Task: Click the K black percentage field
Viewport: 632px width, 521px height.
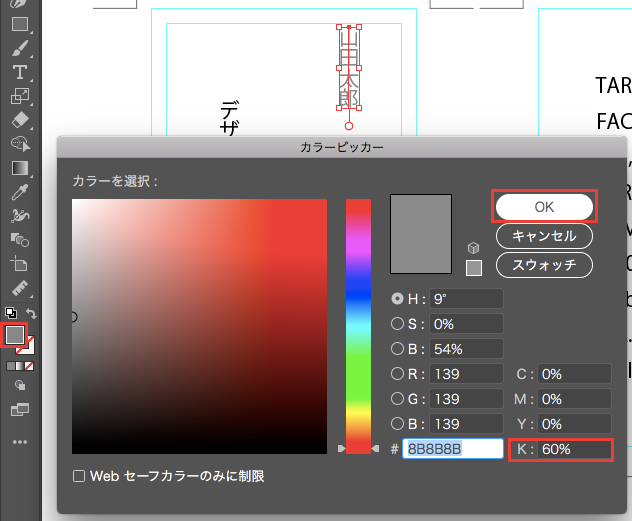Action: (x=574, y=450)
